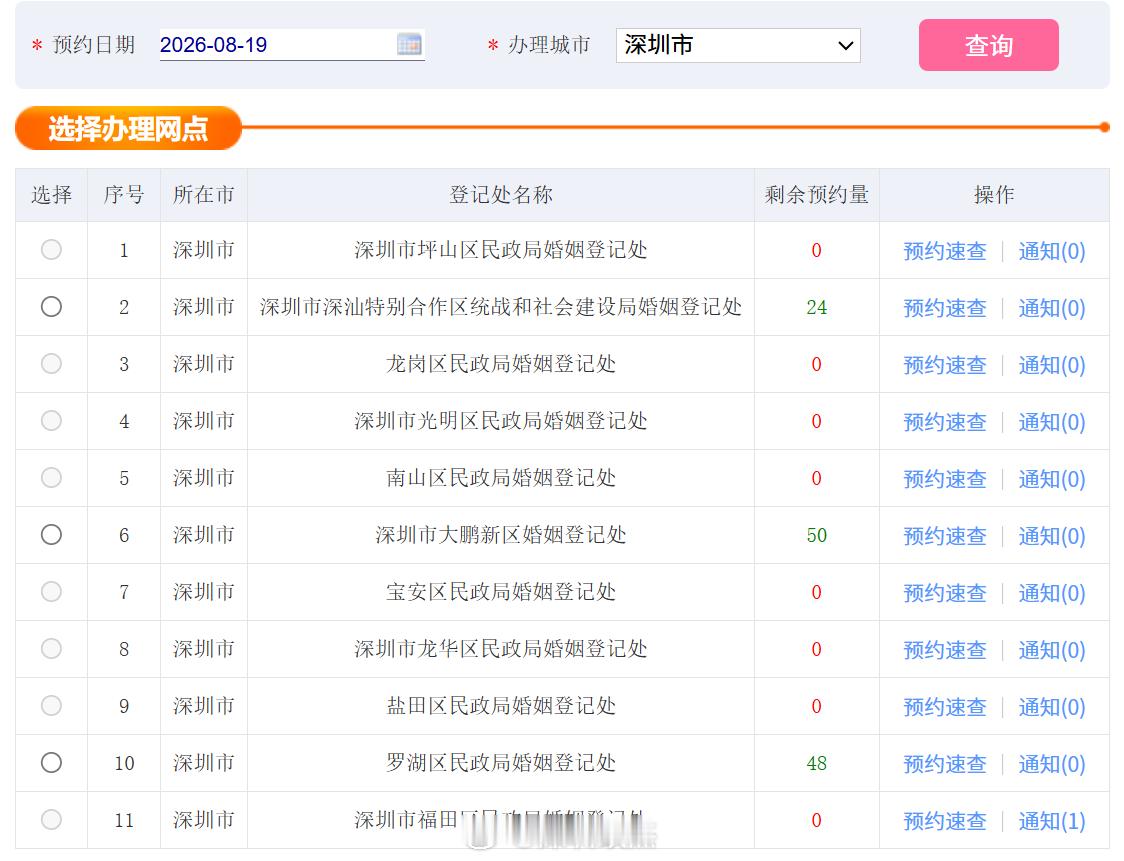Select radio button for 坪山区民政局婚姻登记处
Image resolution: width=1124 pixels, height=861 pixels.
click(51, 249)
